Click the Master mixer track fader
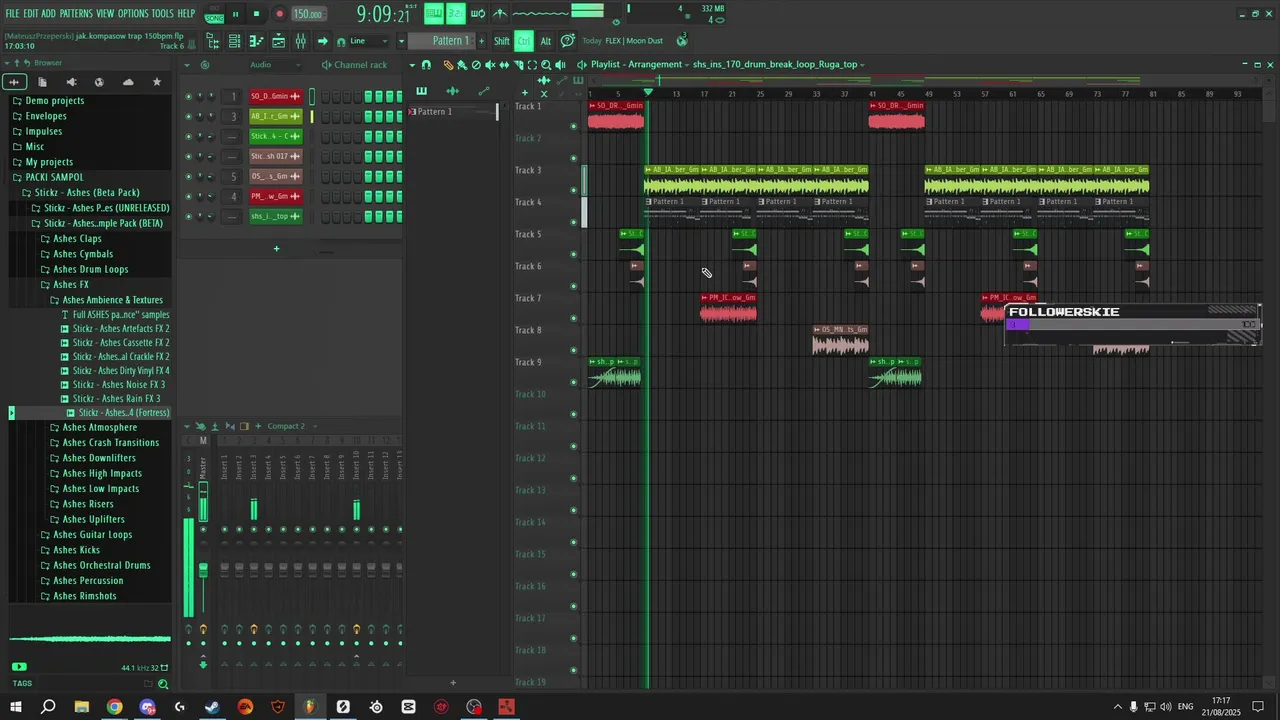This screenshot has height=720, width=1280. [203, 571]
